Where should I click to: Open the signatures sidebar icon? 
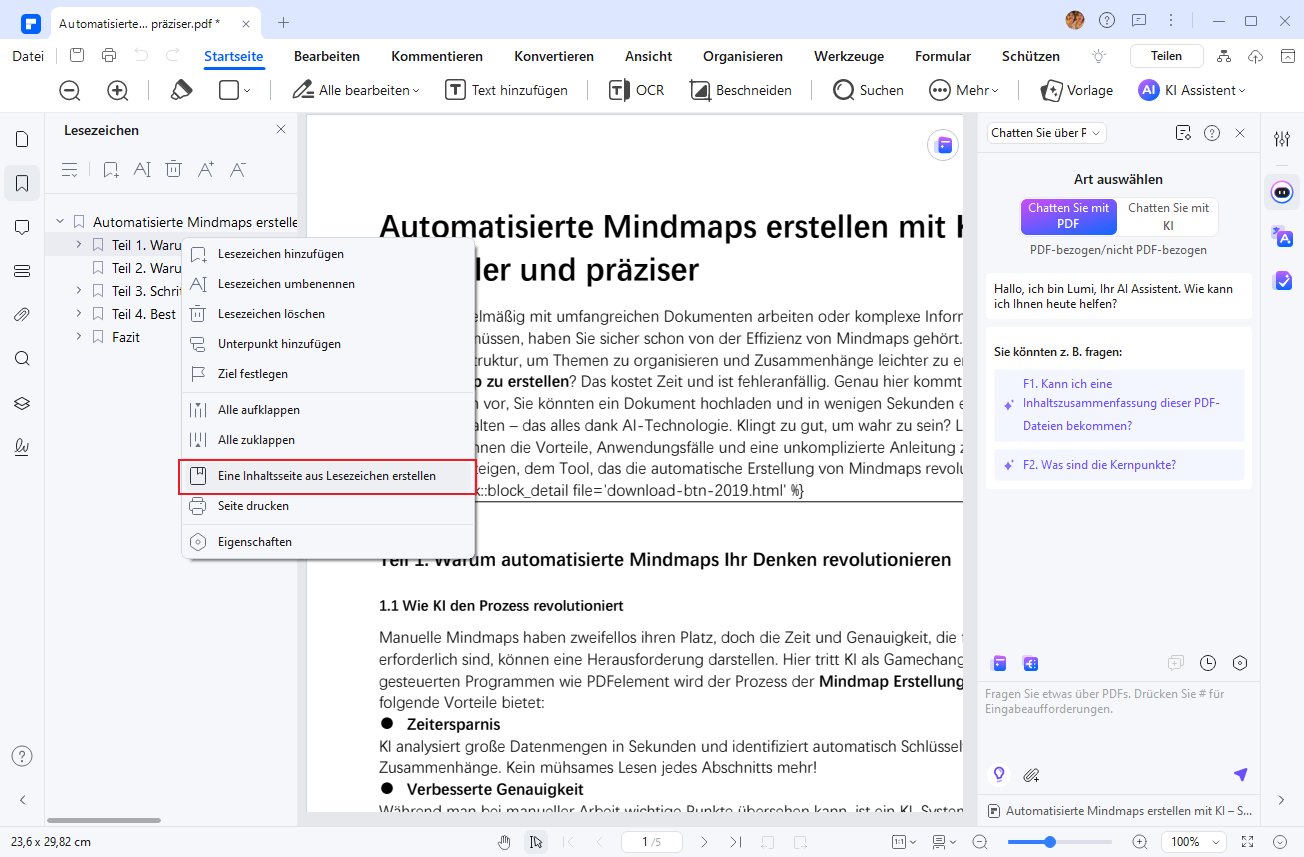(22, 447)
